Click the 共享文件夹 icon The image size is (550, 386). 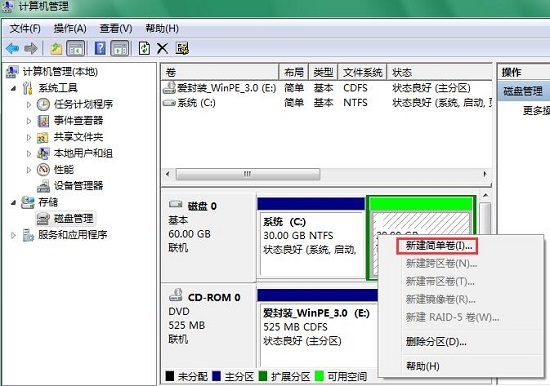(43, 137)
